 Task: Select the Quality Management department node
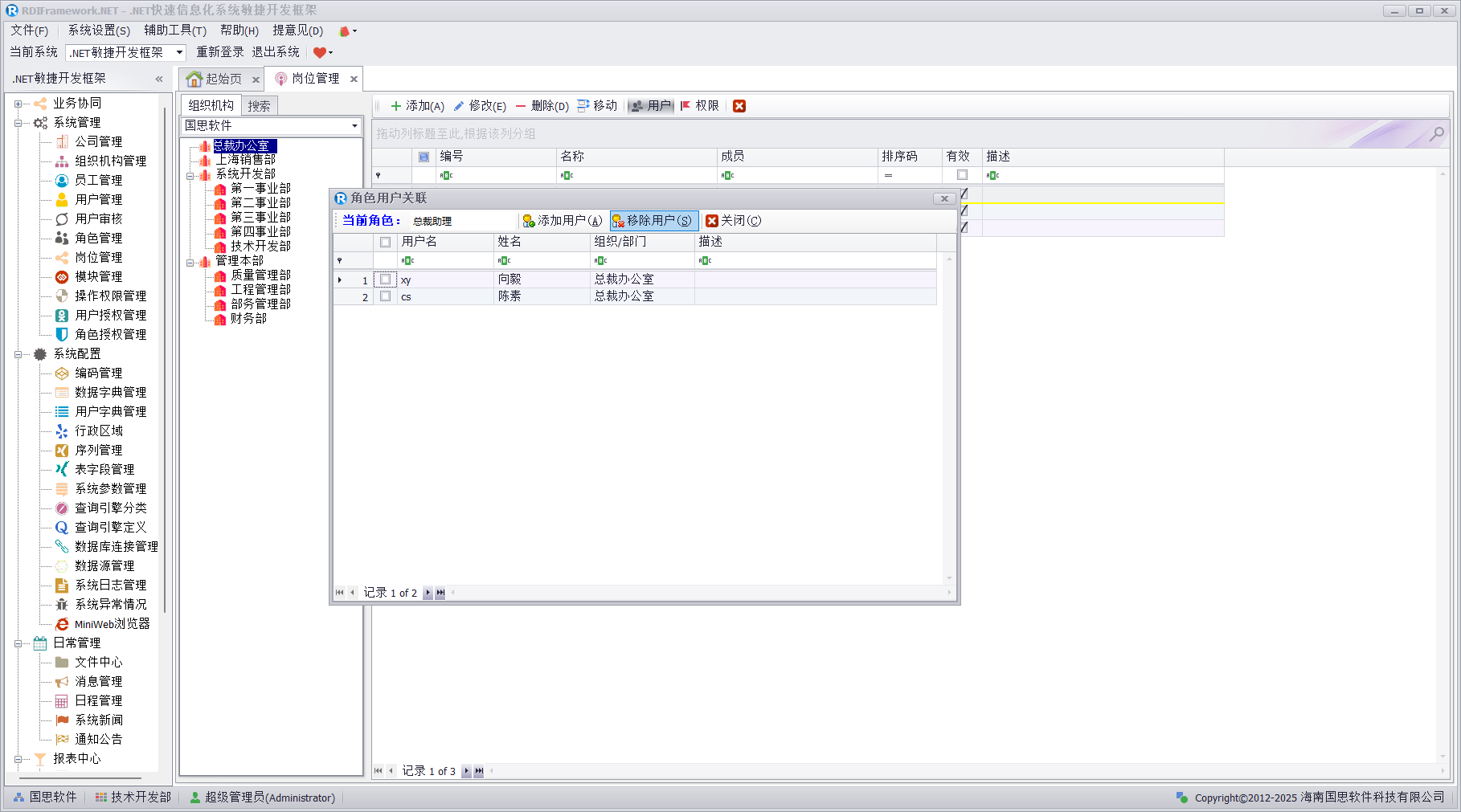pyautogui.click(x=260, y=275)
